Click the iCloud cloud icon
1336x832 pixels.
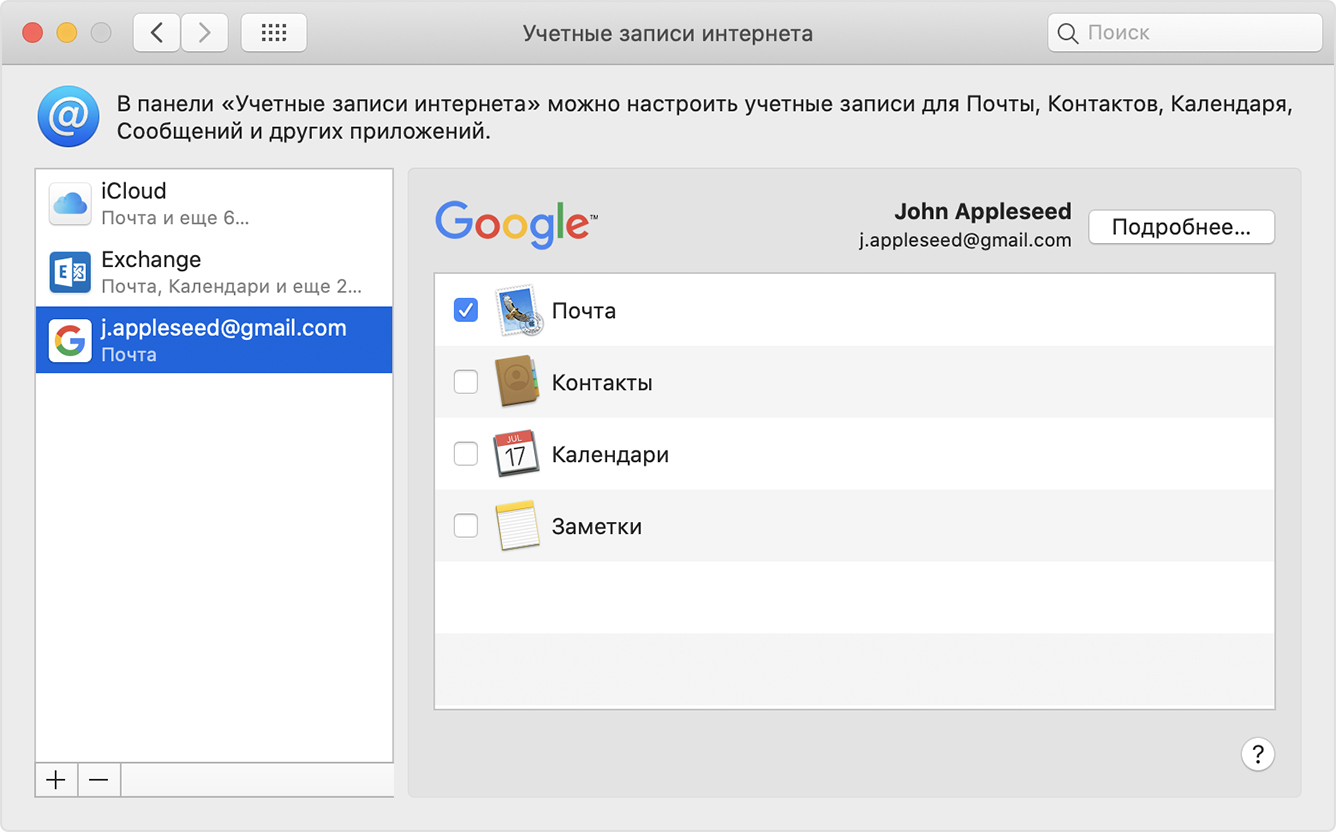pyautogui.click(x=70, y=204)
